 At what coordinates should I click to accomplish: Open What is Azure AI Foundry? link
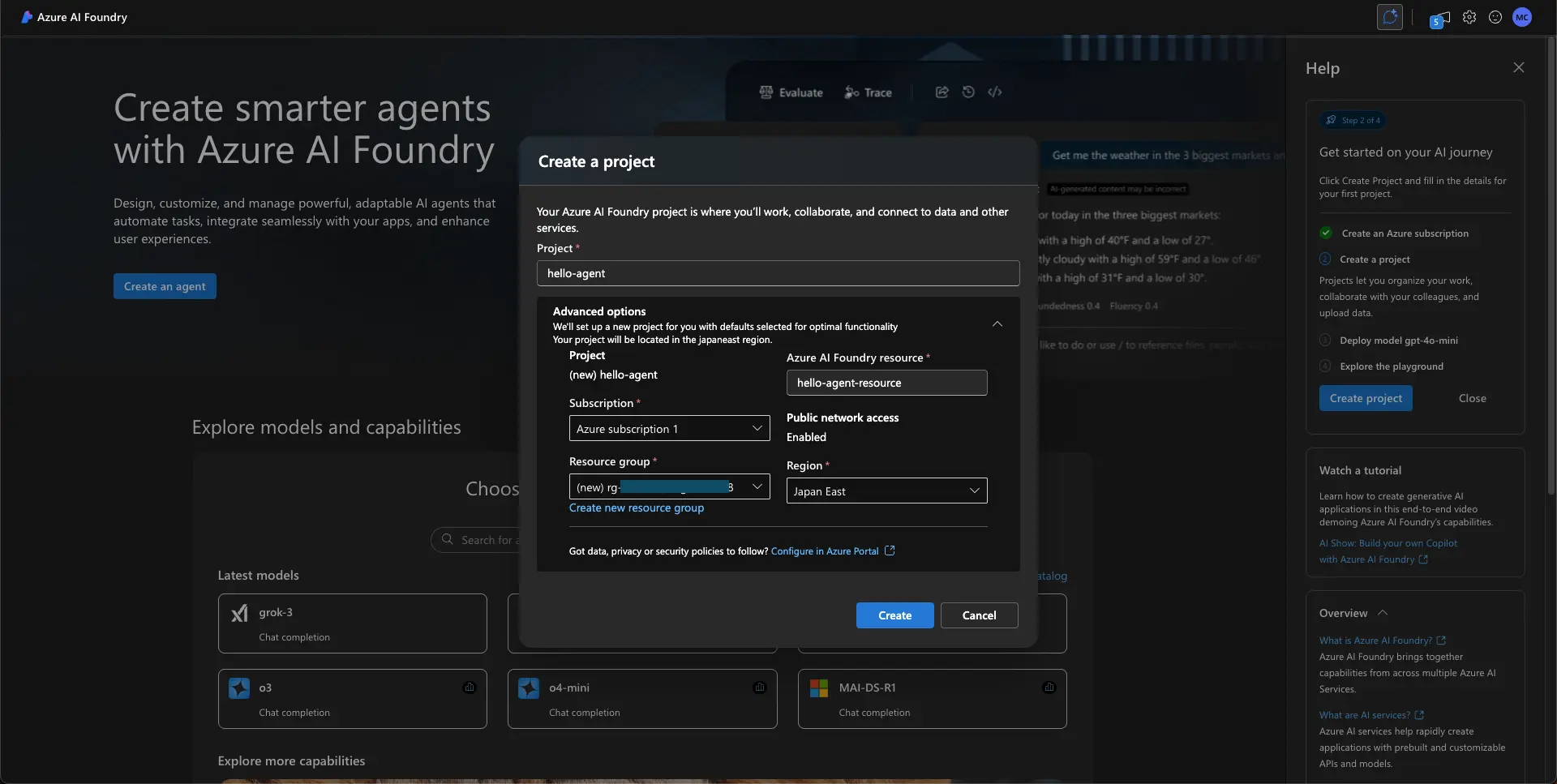point(1375,640)
